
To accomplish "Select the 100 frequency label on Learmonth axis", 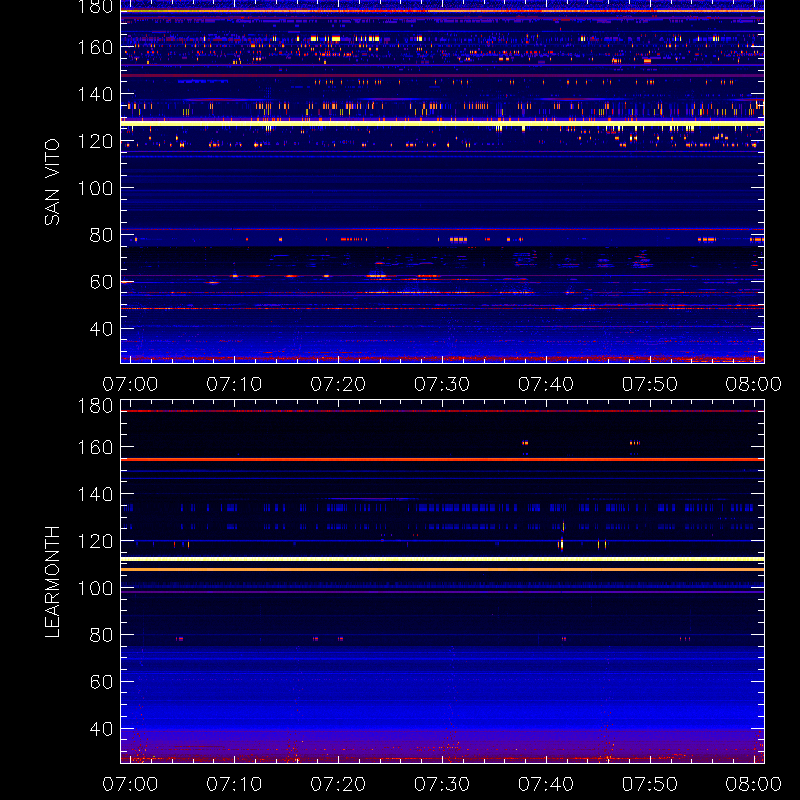I will pos(95,588).
